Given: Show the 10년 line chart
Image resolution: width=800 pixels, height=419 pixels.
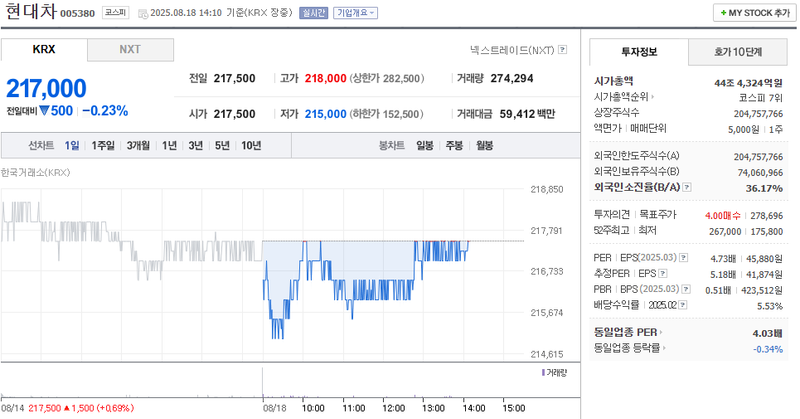Looking at the screenshot, I should tap(251, 145).
